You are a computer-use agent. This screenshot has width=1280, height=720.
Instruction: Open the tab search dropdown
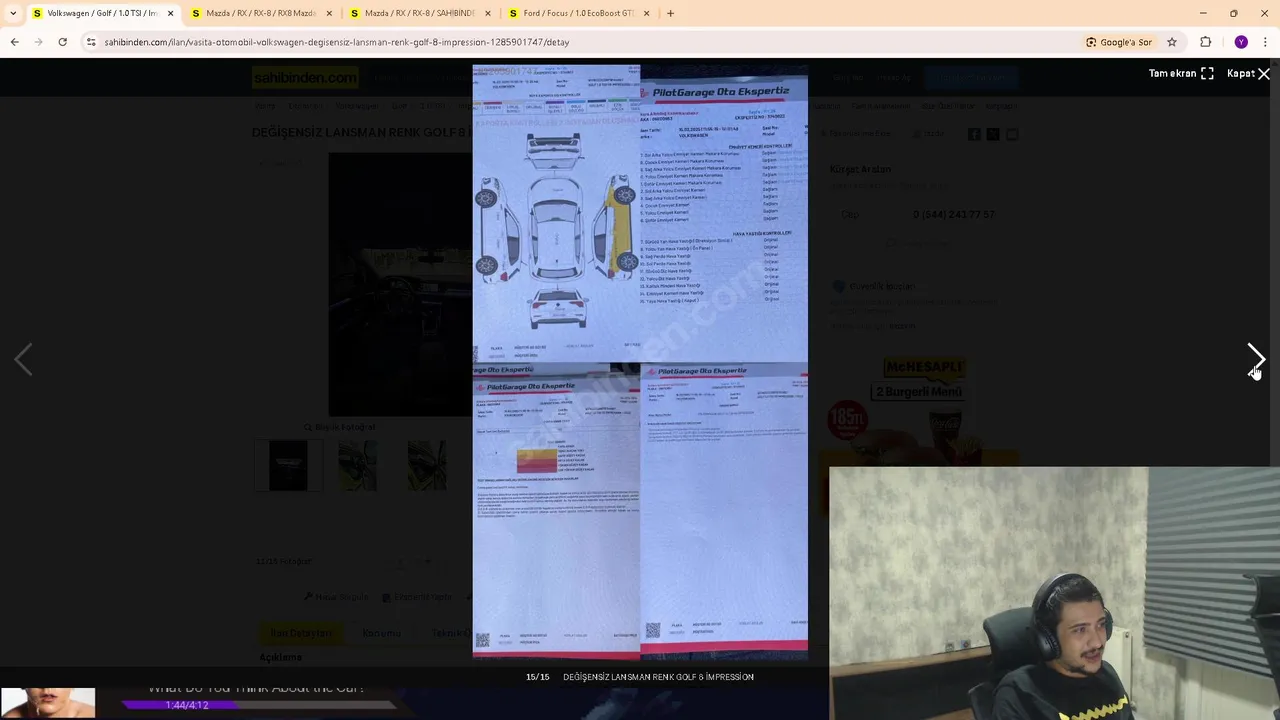click(x=12, y=13)
